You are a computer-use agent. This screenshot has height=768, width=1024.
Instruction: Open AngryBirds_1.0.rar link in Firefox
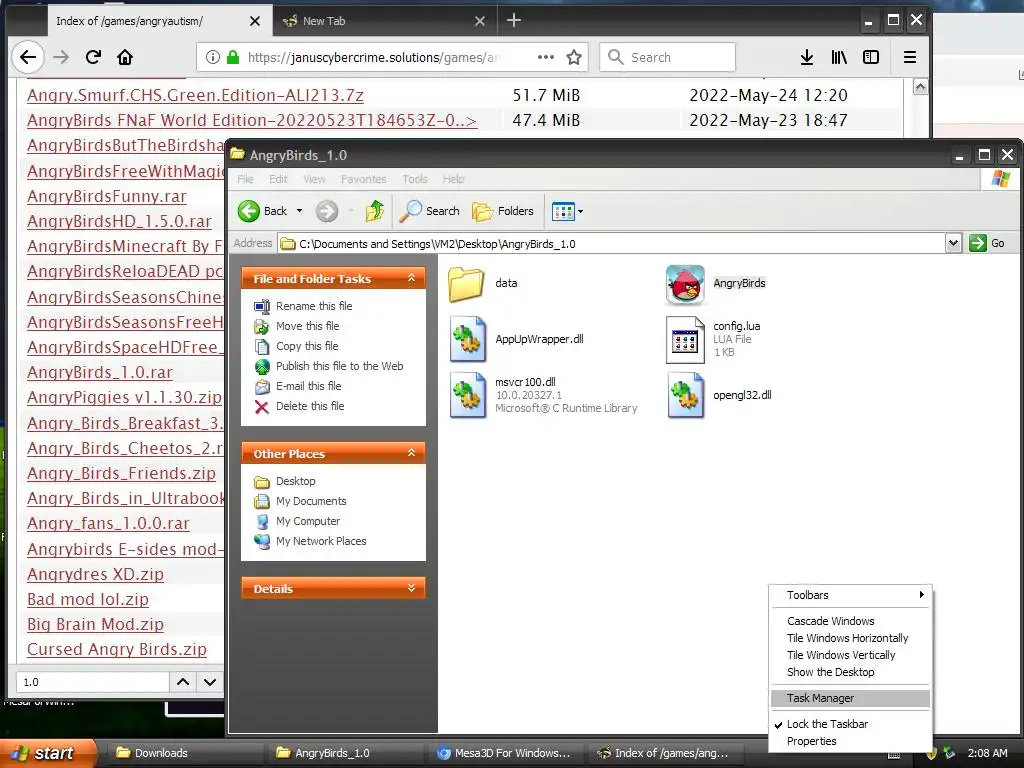pos(100,372)
